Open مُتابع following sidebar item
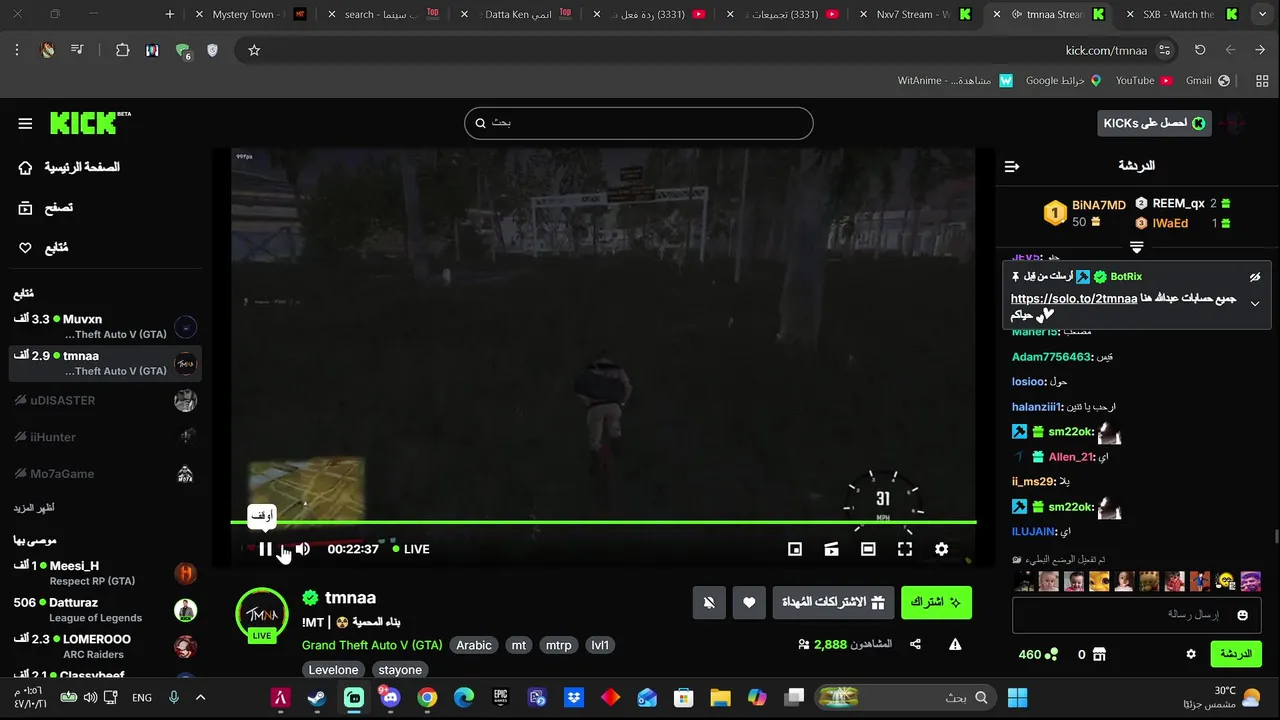The height and width of the screenshot is (720, 1280). point(44,248)
